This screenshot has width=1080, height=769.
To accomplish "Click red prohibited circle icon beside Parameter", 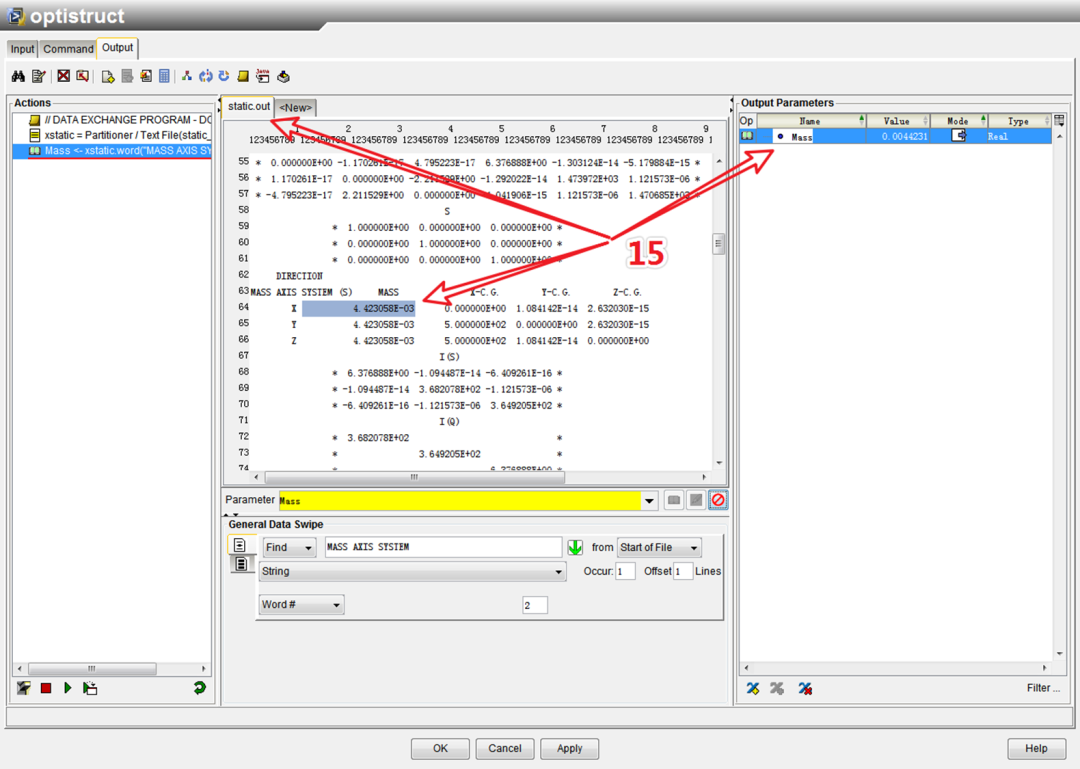I will pos(718,500).
